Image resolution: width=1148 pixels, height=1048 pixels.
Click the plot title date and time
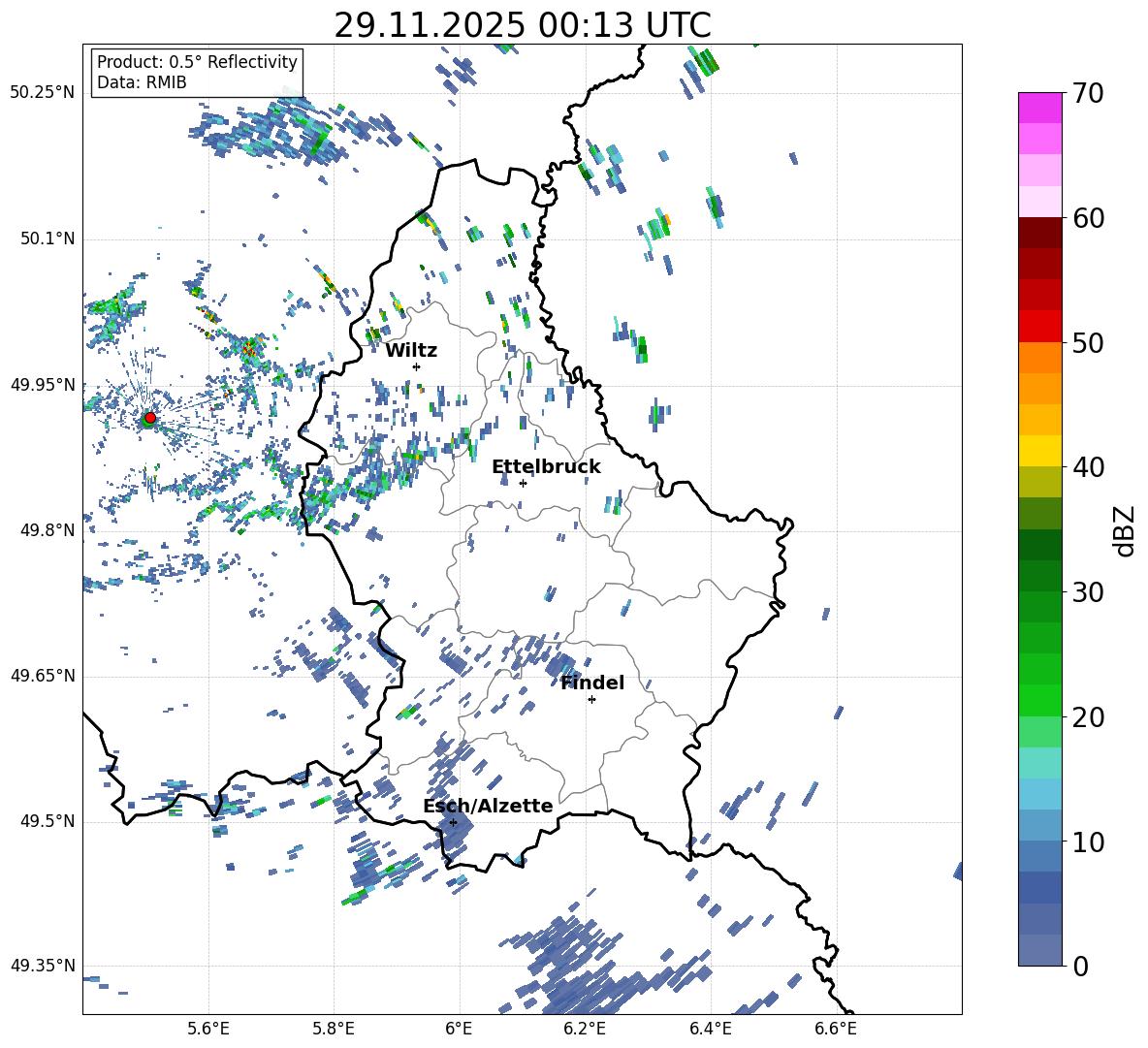[x=523, y=25]
